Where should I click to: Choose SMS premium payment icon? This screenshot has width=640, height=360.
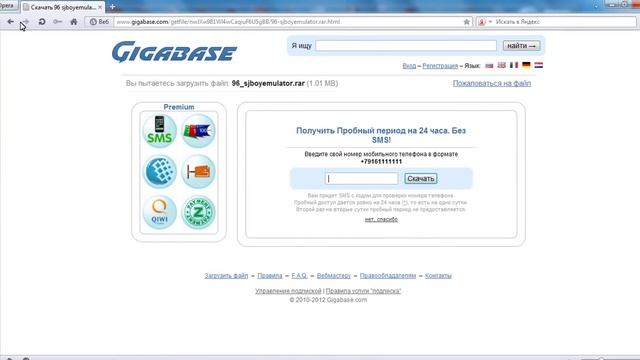(160, 131)
